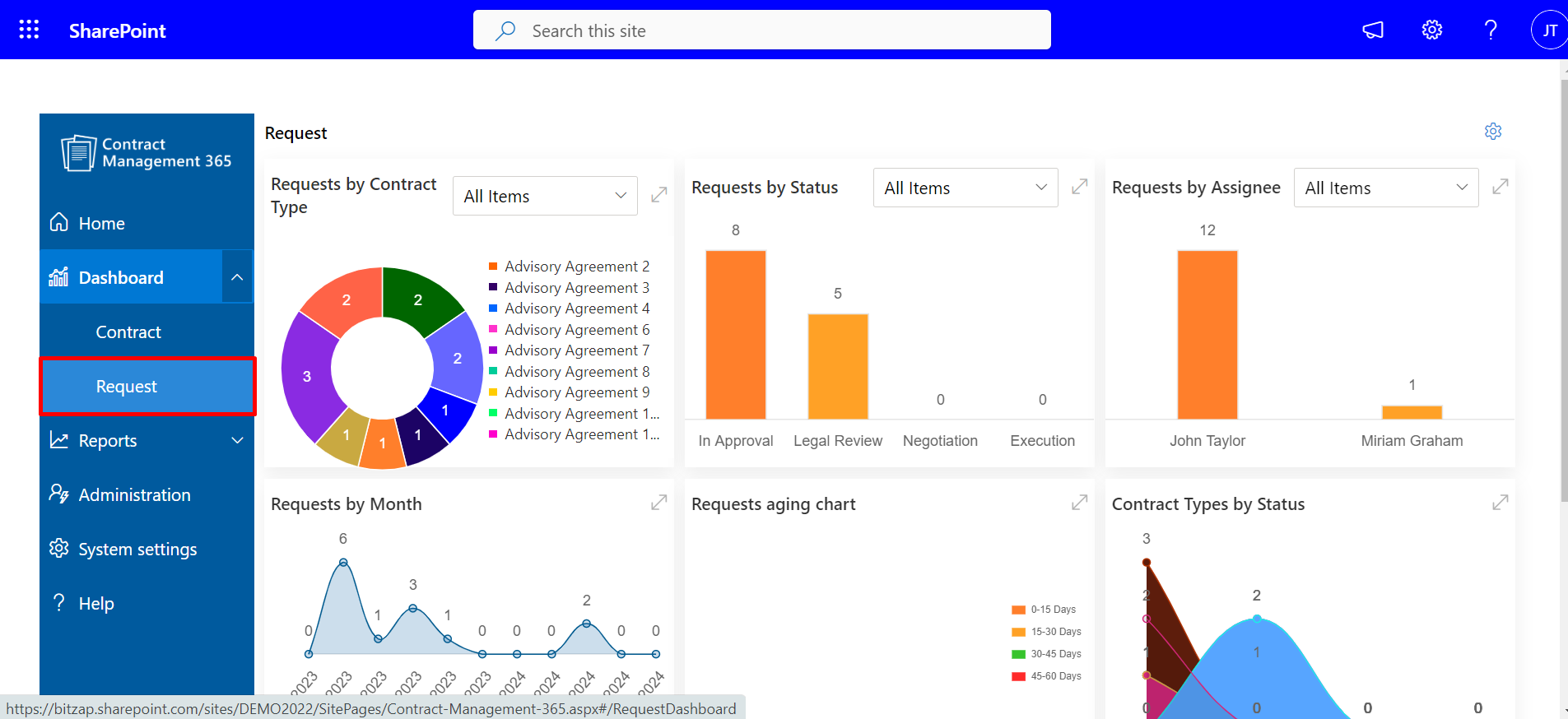Click the page vertical scrollbar
This screenshot has width=1568, height=719.
click(1564, 292)
